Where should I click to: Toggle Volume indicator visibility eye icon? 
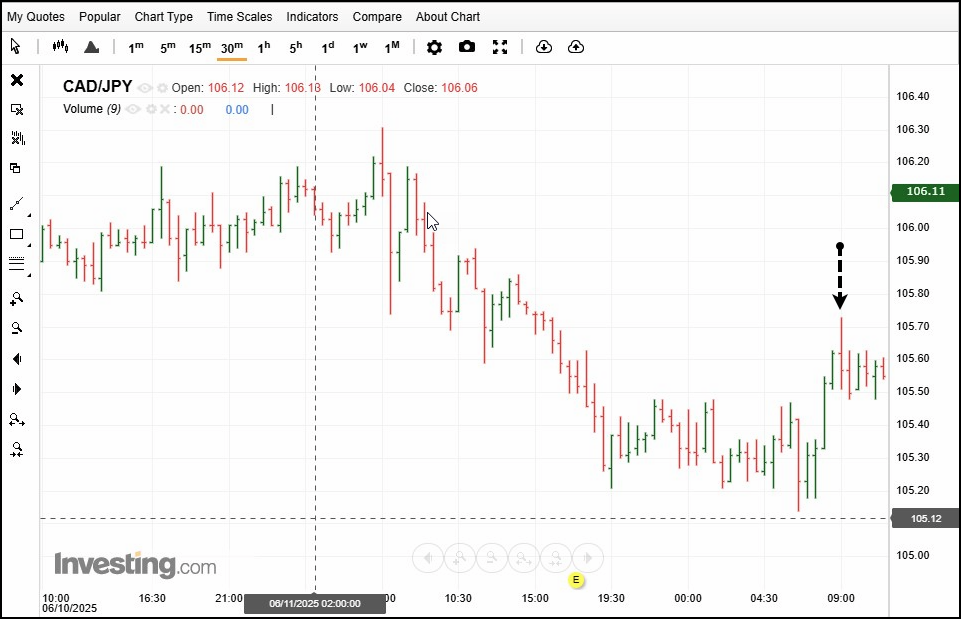[132, 109]
